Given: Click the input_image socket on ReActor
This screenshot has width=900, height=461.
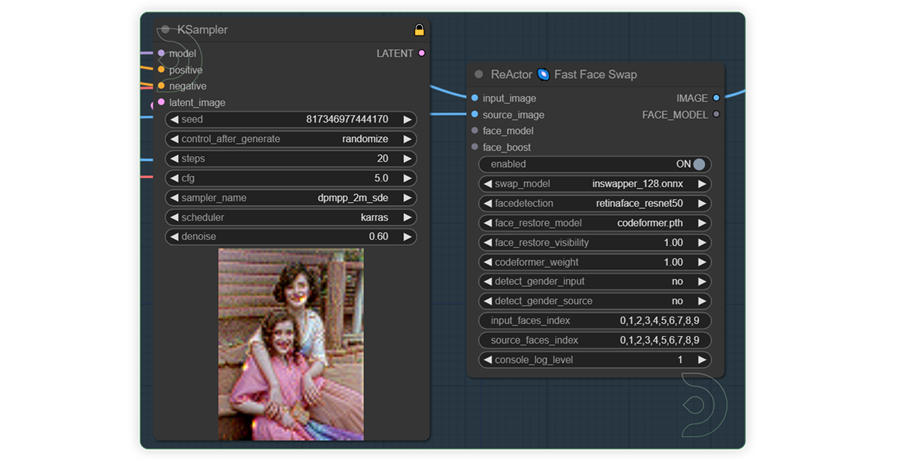Looking at the screenshot, I should (475, 98).
